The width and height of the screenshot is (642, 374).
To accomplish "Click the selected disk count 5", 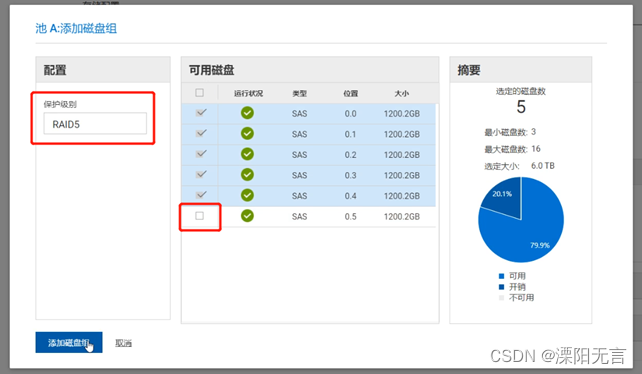I will click(521, 107).
